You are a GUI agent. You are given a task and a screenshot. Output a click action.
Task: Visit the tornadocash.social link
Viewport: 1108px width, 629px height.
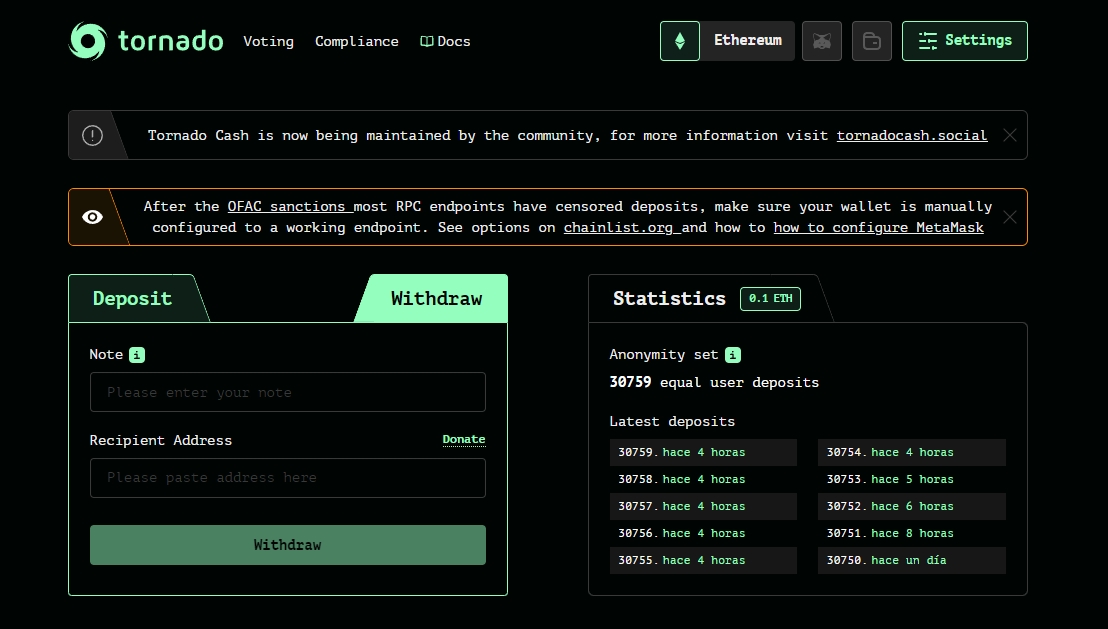tap(911, 135)
